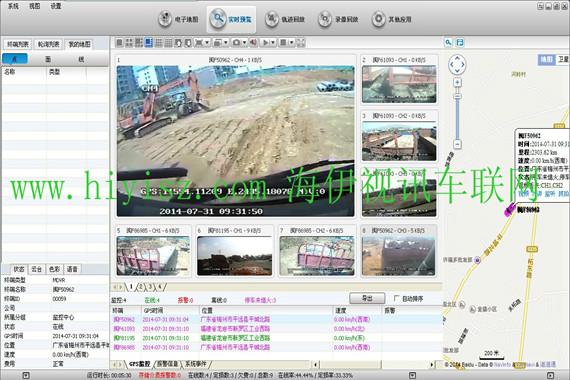Switch to four-window video layout
The image size is (570, 380).
point(129,43)
